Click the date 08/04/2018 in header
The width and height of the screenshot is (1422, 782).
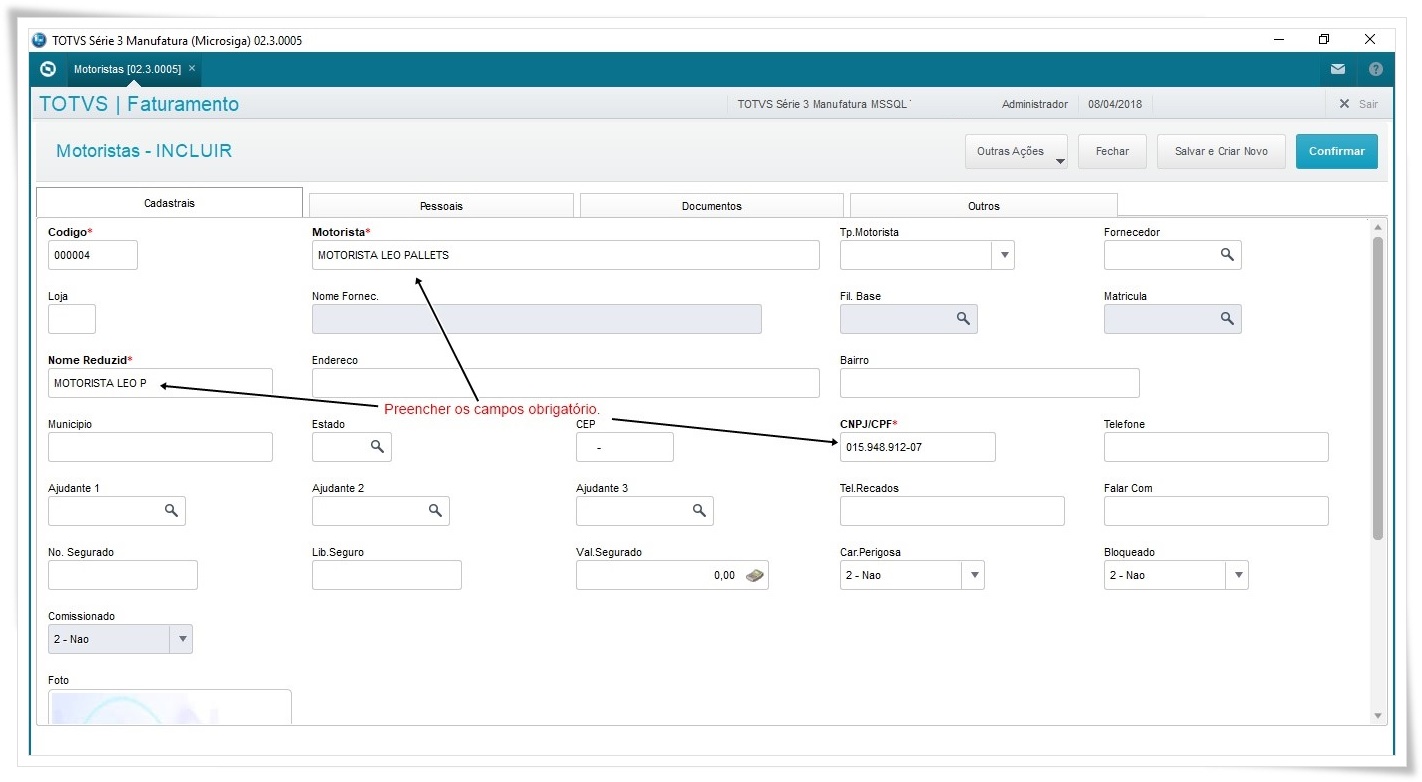click(x=1116, y=104)
